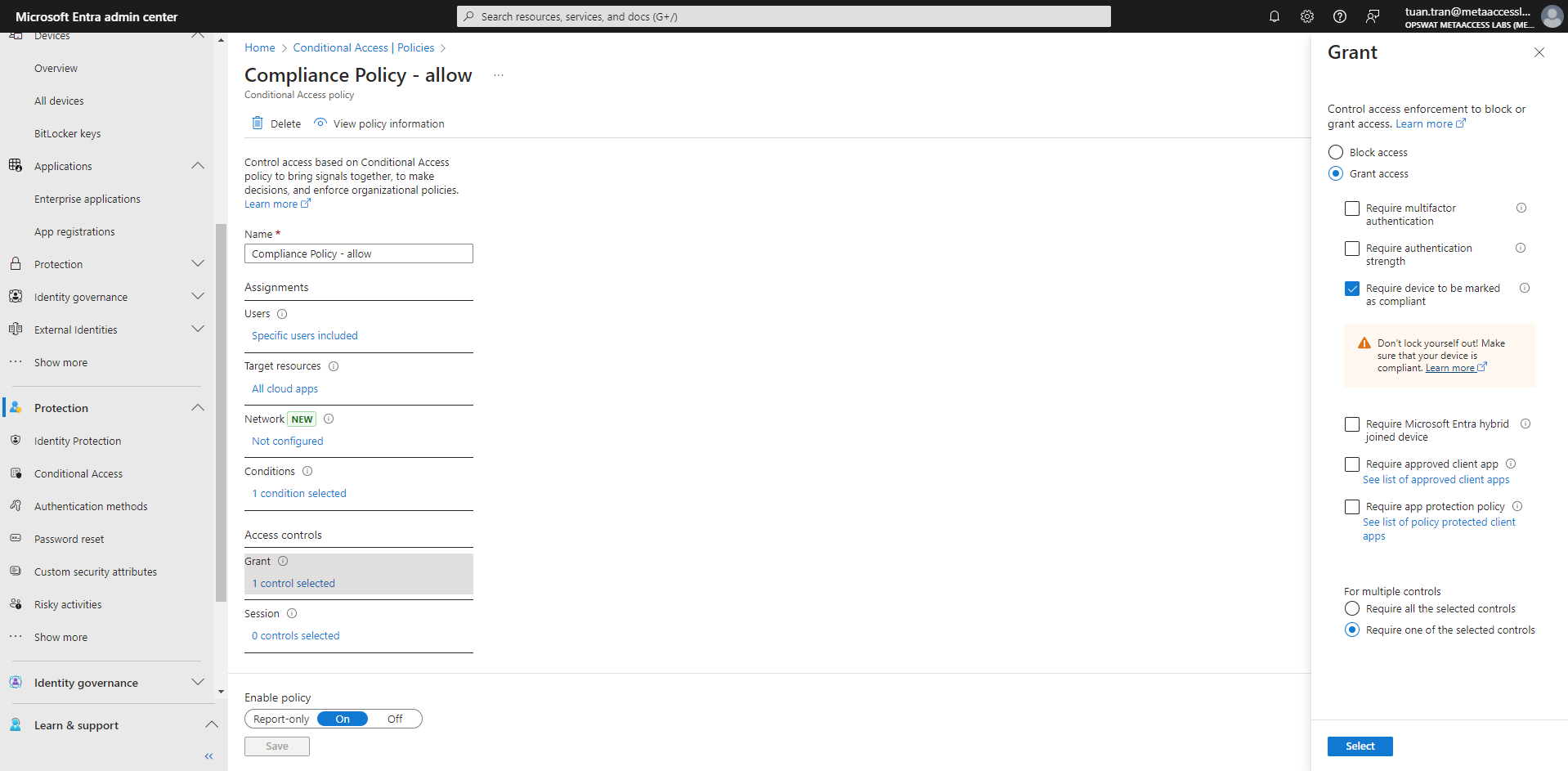The width and height of the screenshot is (1568, 771).
Task: Open Specific users included link
Action: tap(305, 335)
